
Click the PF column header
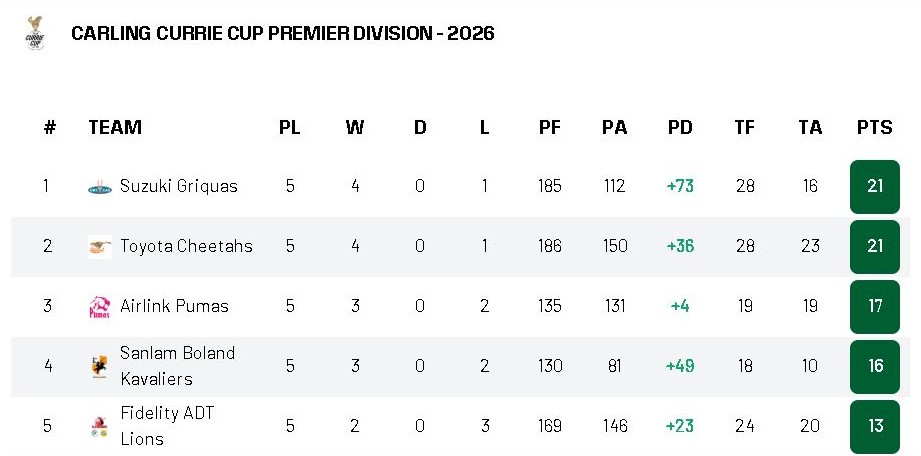[x=550, y=127]
